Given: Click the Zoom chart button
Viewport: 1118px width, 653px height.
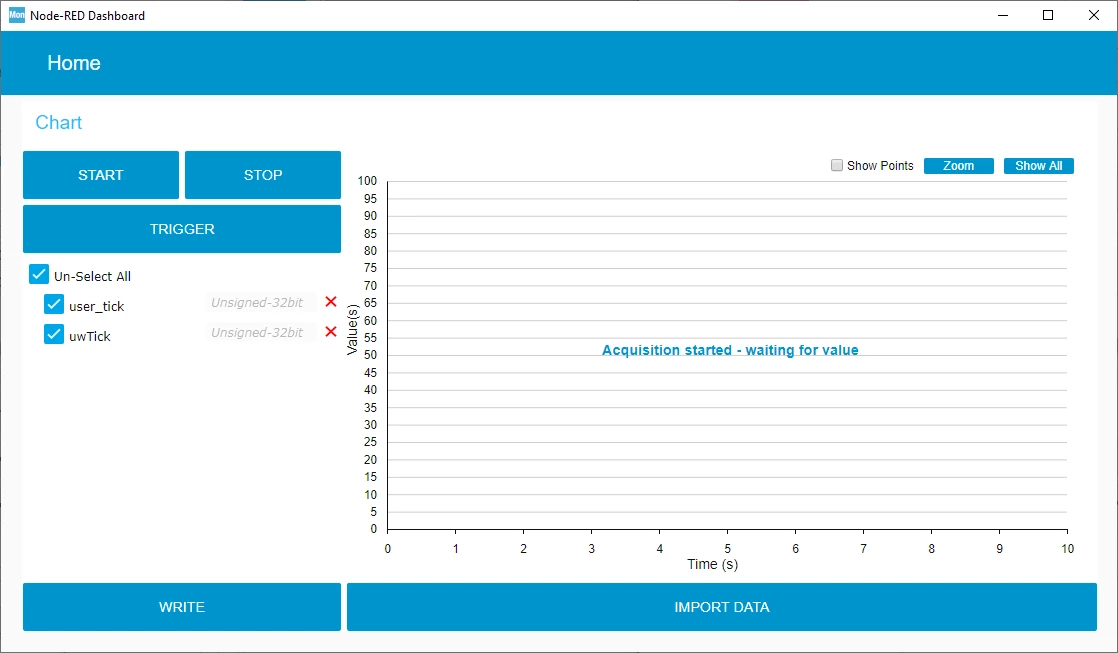Looking at the screenshot, I should point(958,165).
